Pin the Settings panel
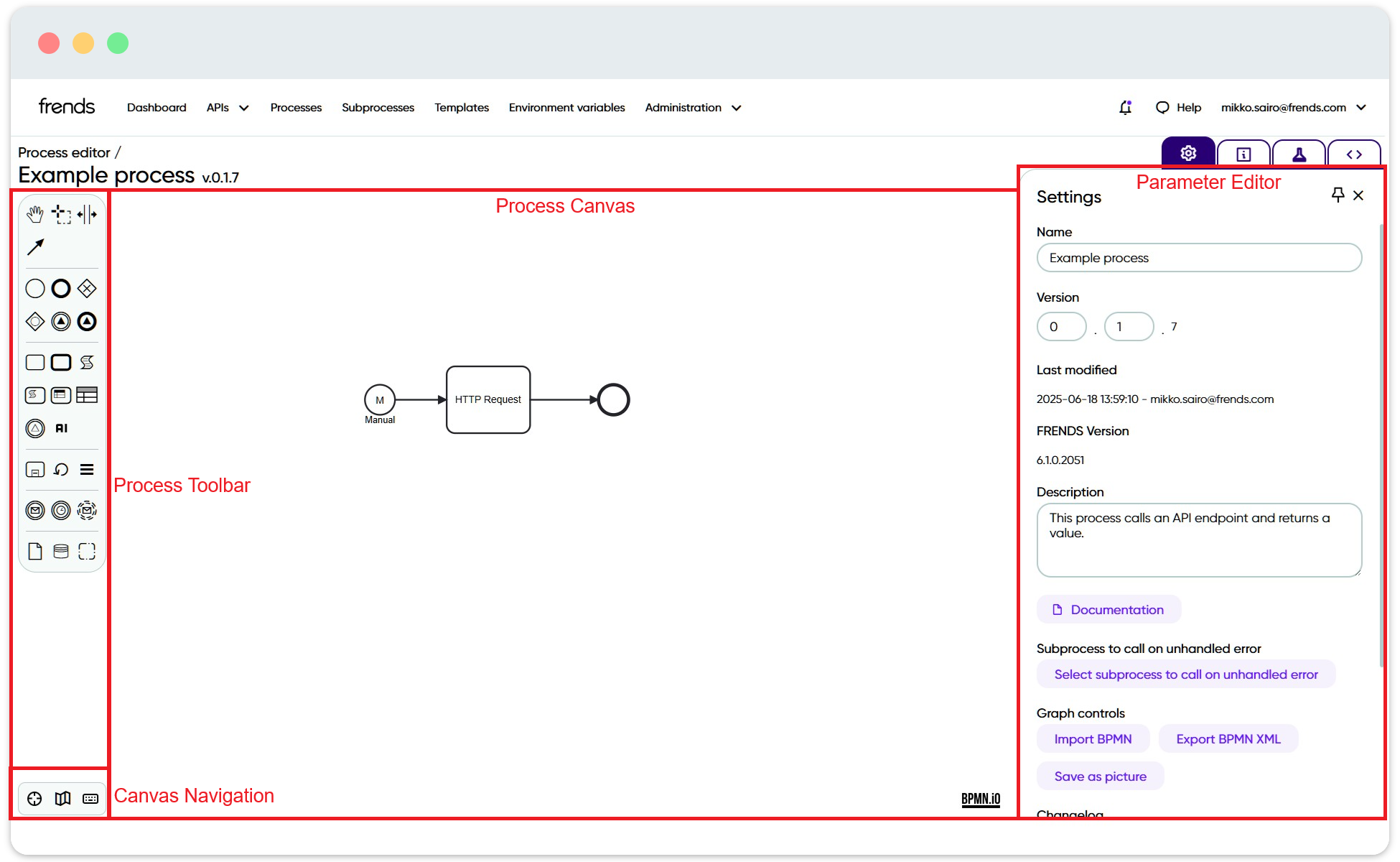 pos(1338,195)
